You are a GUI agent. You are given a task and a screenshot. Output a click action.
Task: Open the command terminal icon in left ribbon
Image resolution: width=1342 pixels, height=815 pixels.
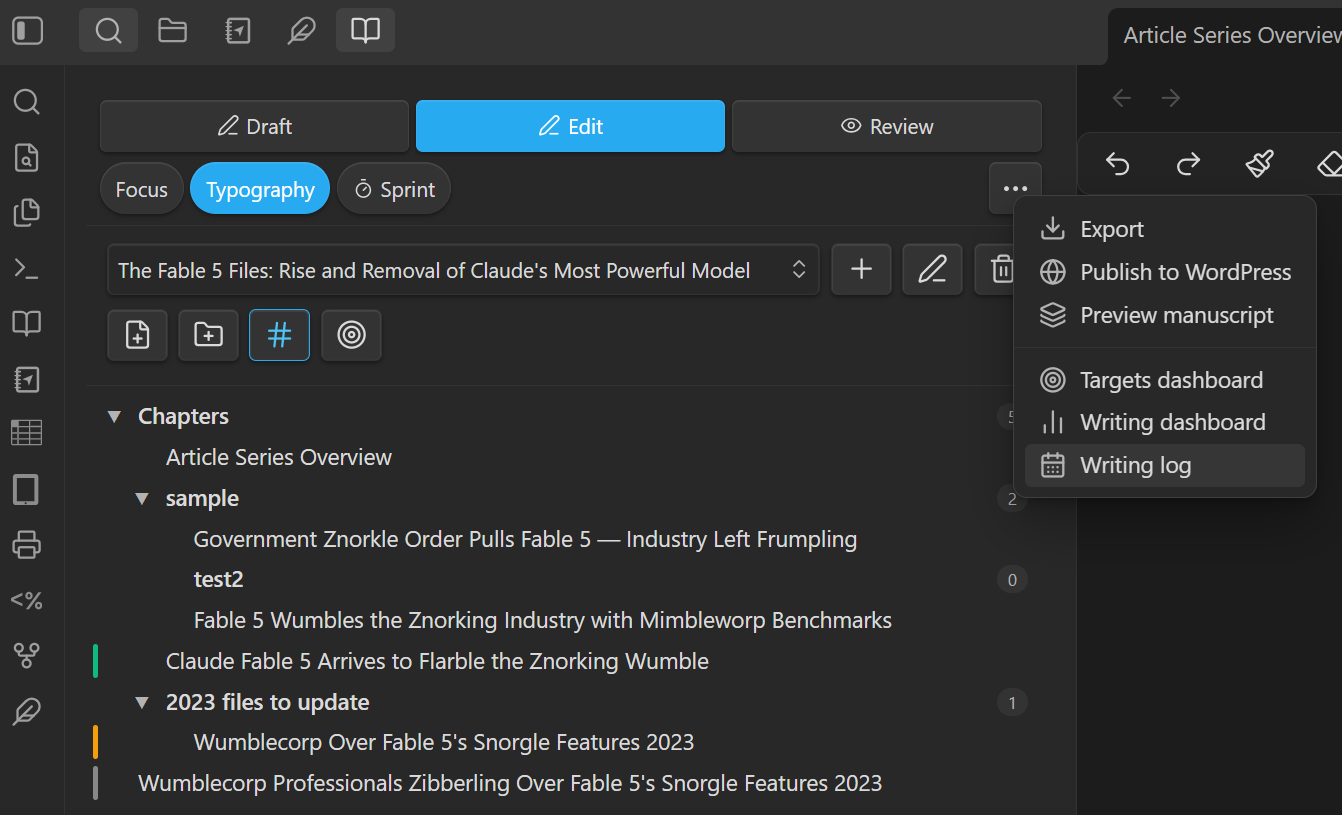[27, 268]
